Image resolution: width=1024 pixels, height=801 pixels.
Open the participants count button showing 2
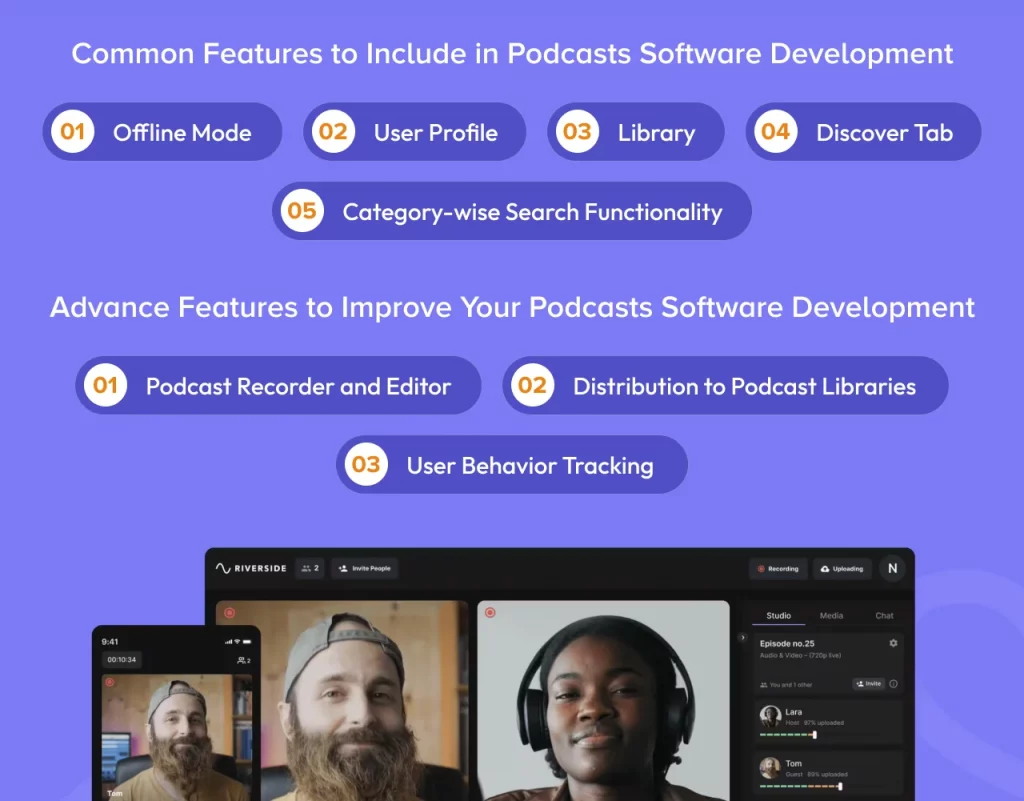(x=310, y=568)
